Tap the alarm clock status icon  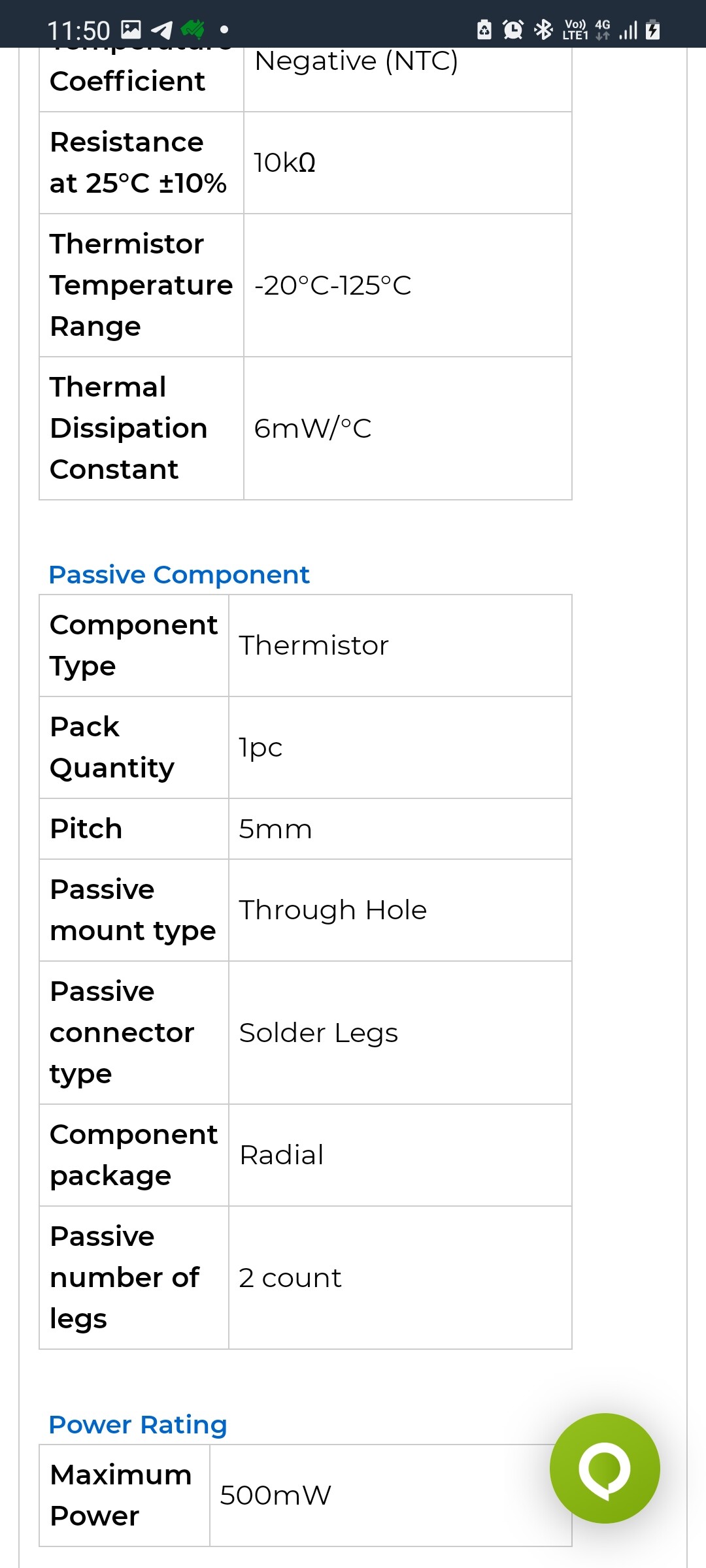[x=513, y=29]
